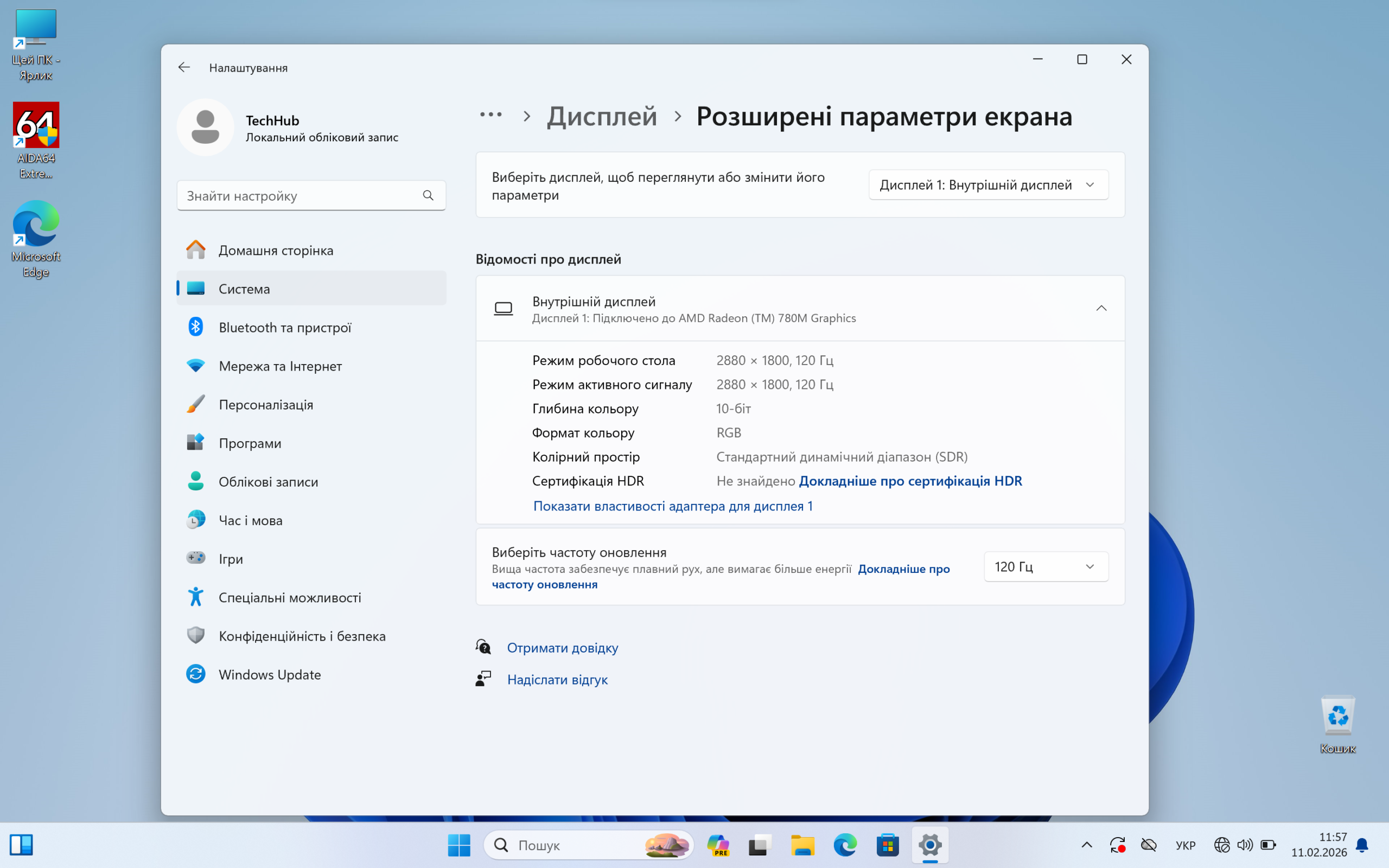
Task: Click the Bluetooth sidebar icon
Action: point(196,327)
